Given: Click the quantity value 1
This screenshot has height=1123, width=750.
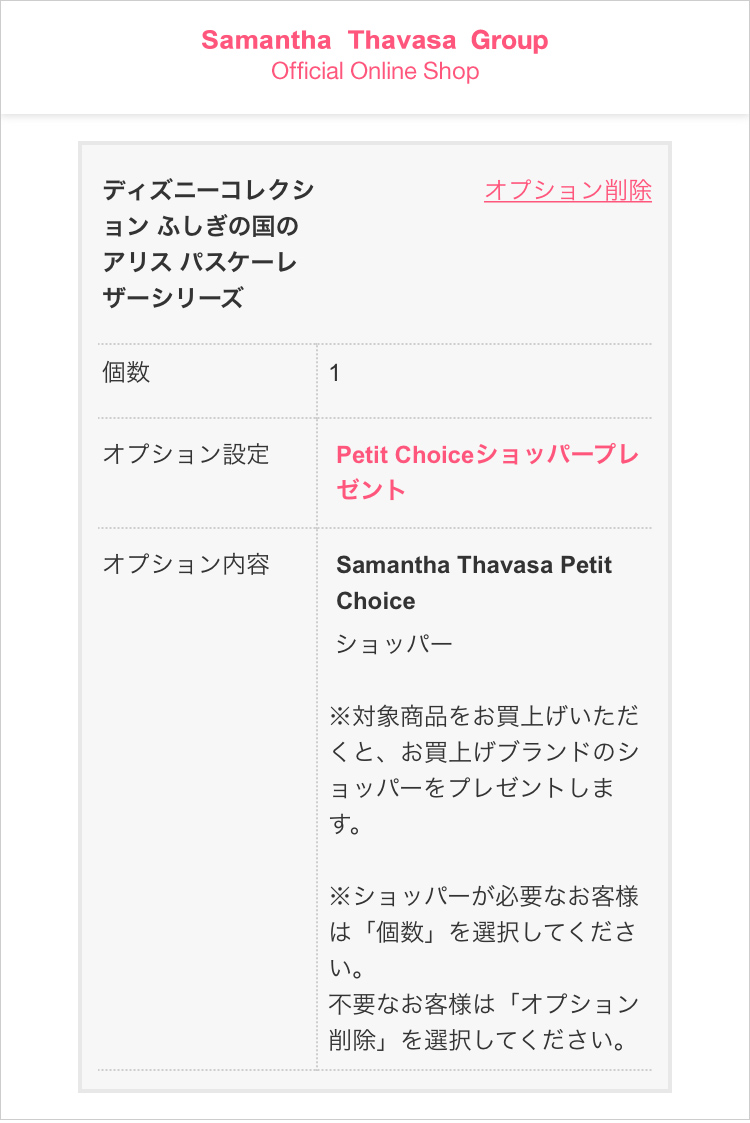Looking at the screenshot, I should (335, 374).
